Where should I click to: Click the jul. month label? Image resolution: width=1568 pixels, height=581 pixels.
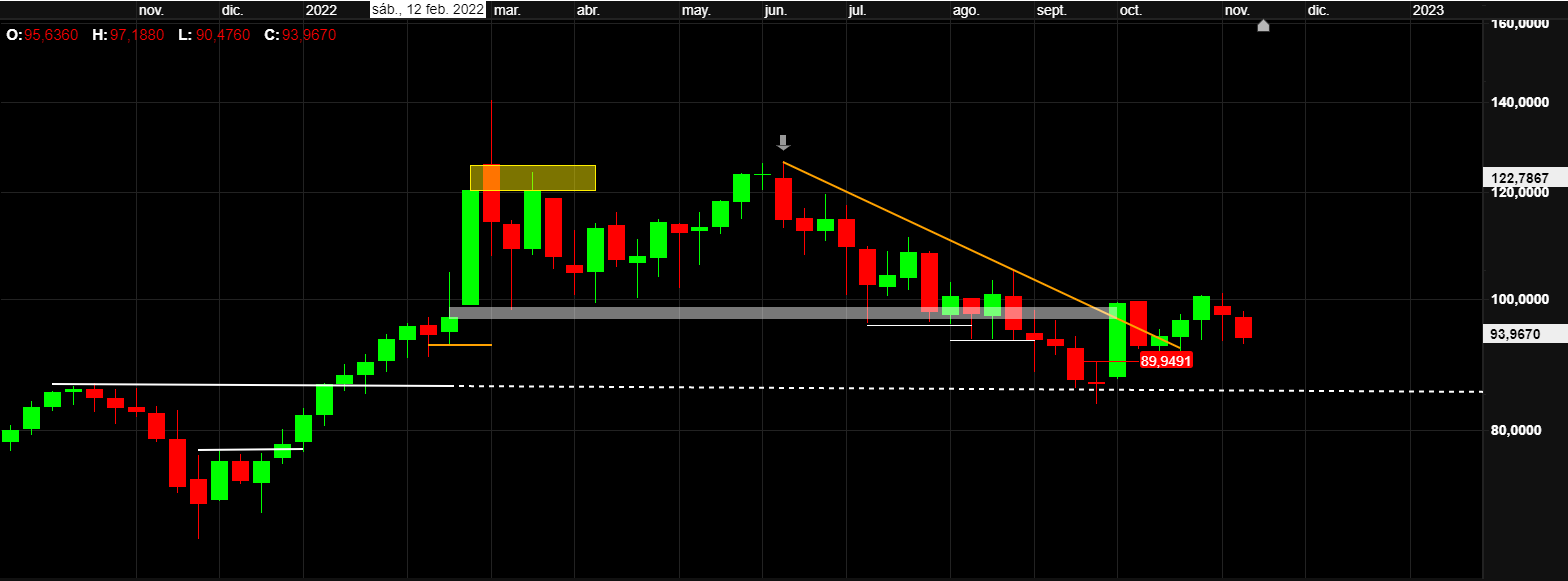857,10
